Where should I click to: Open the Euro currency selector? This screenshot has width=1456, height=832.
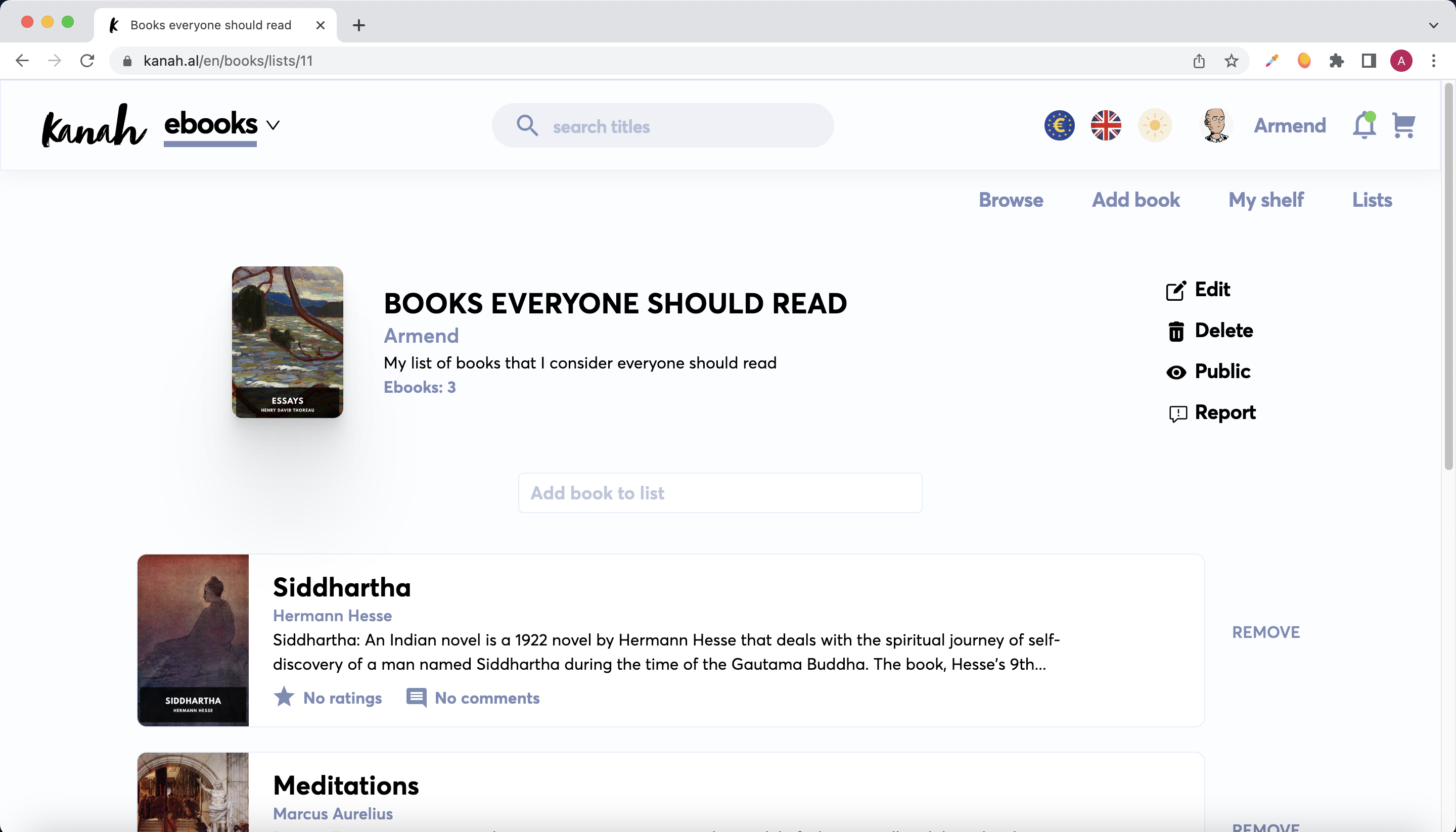[x=1059, y=125]
